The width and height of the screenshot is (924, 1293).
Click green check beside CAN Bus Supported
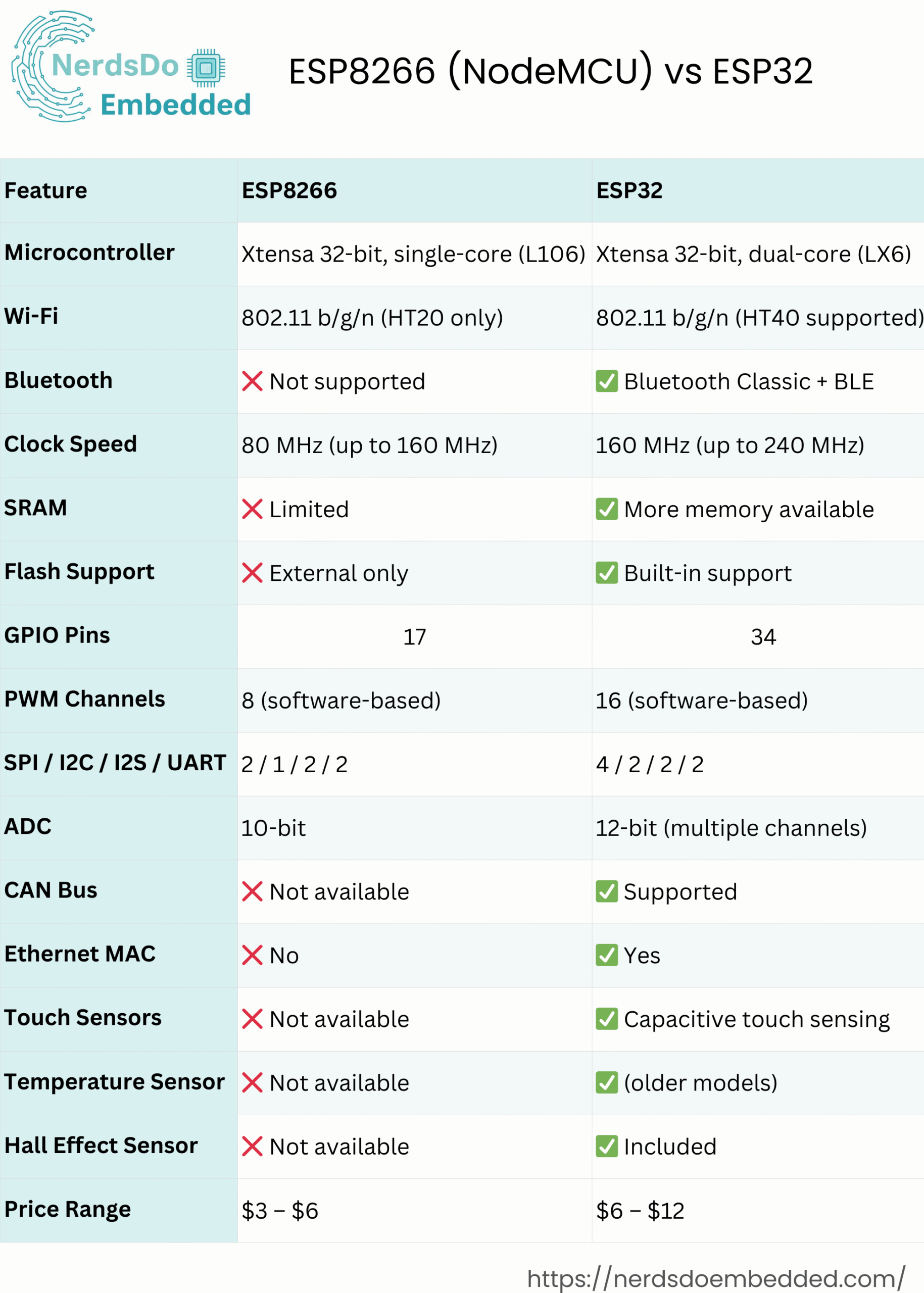click(x=607, y=891)
